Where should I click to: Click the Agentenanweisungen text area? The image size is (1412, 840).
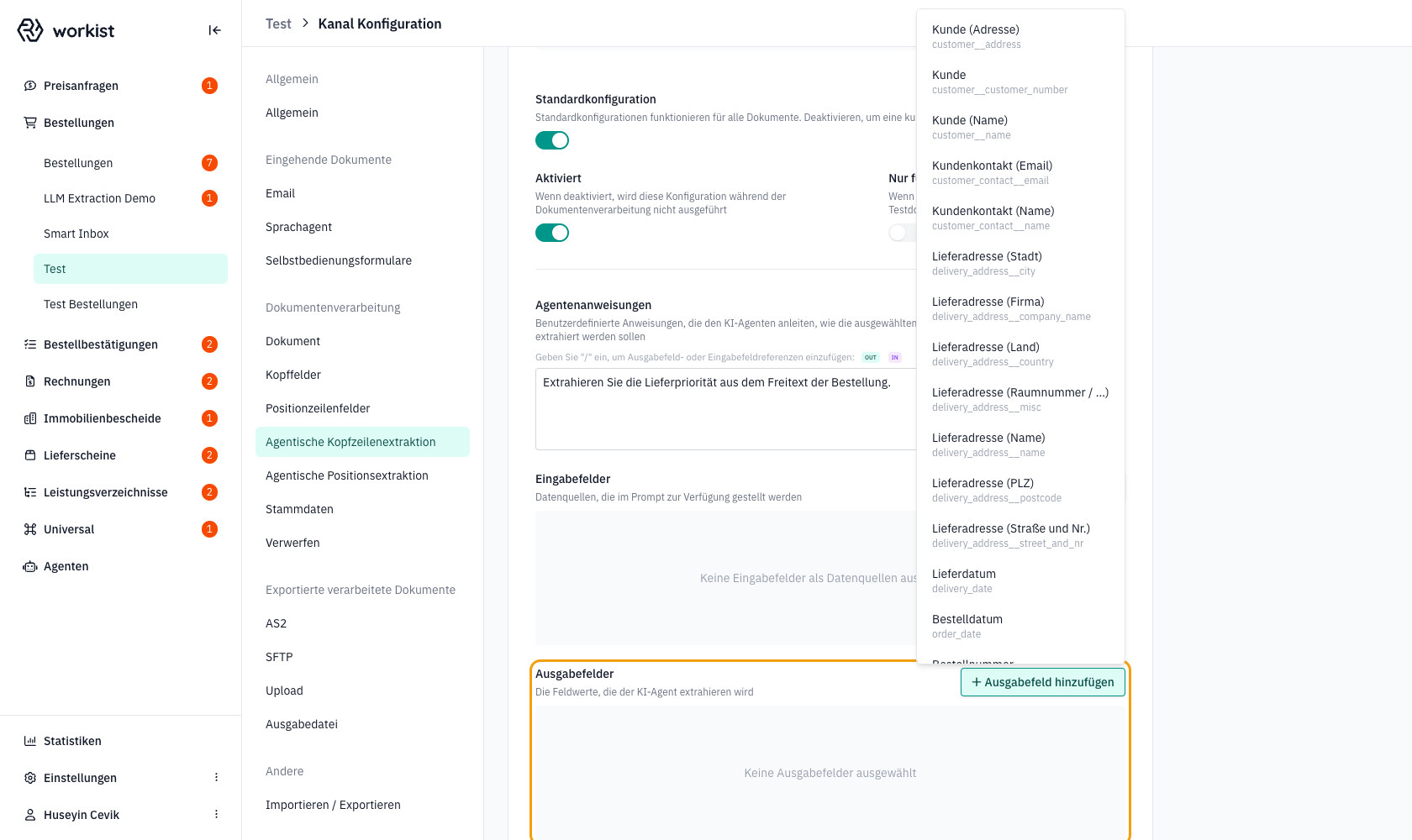pos(726,409)
